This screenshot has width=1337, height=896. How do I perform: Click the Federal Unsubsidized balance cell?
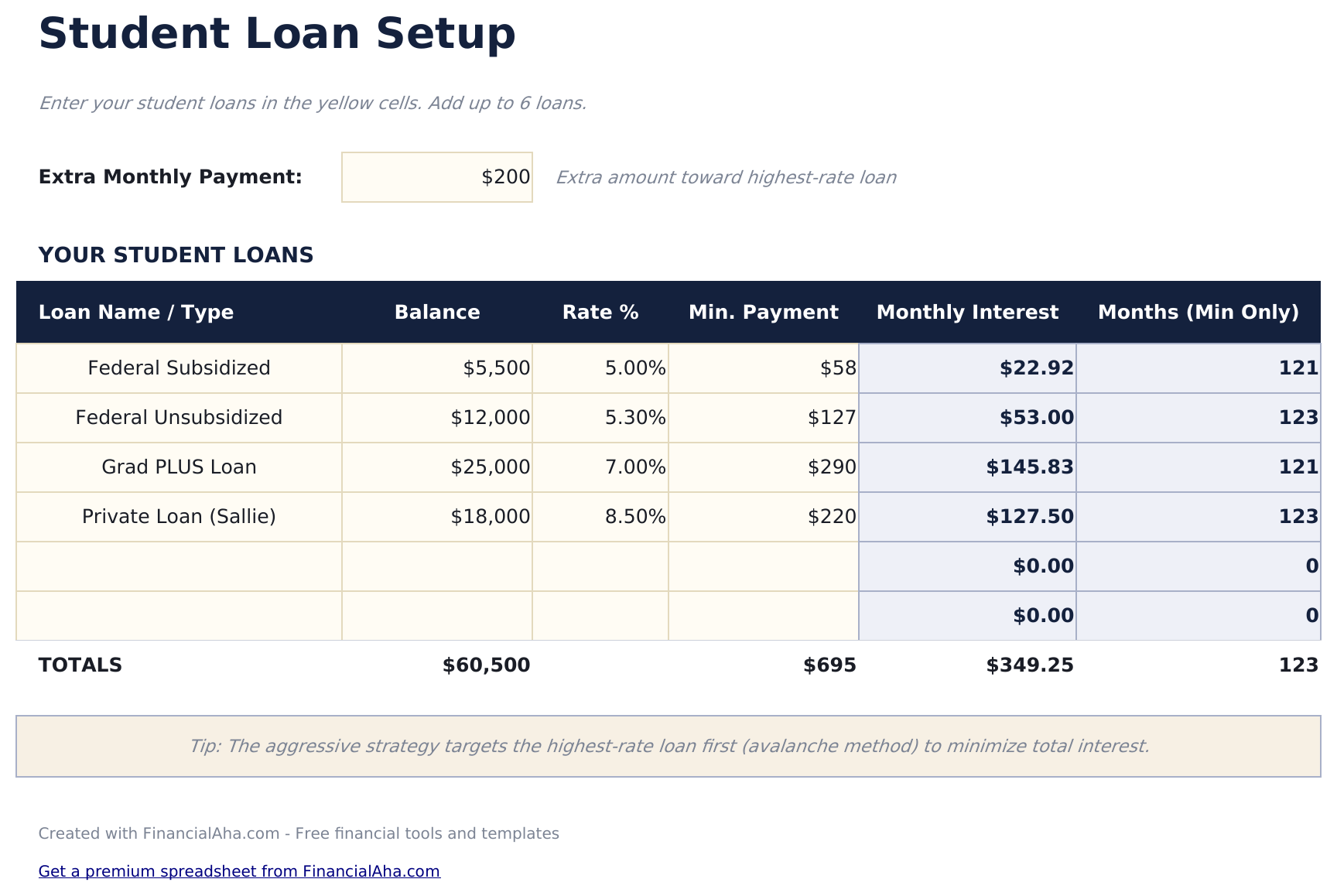tap(436, 417)
